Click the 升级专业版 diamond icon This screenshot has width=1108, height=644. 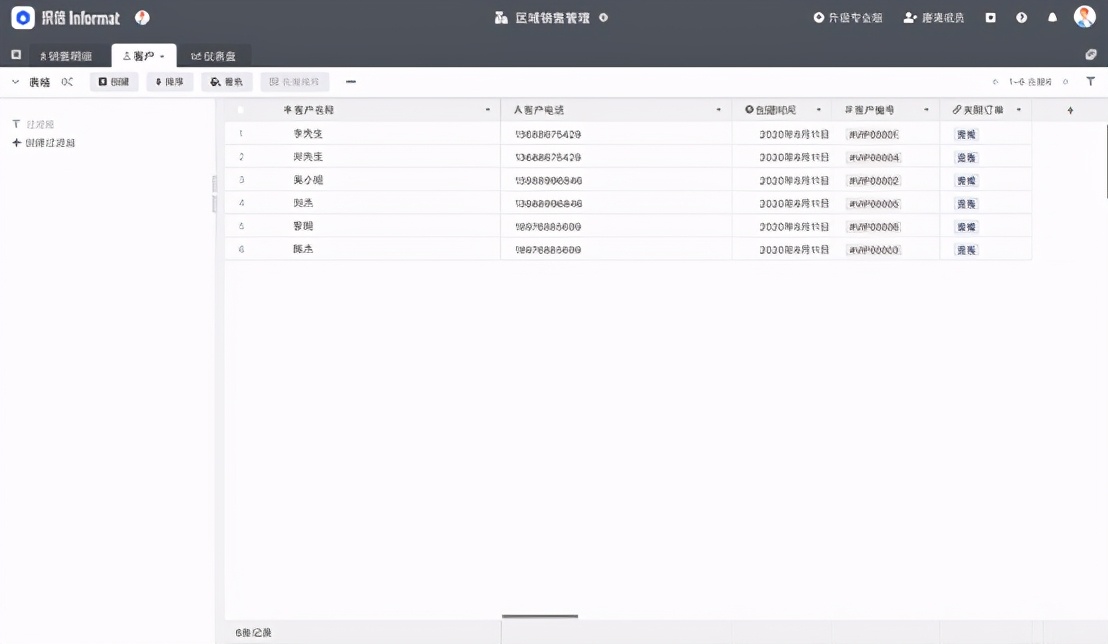817,16
